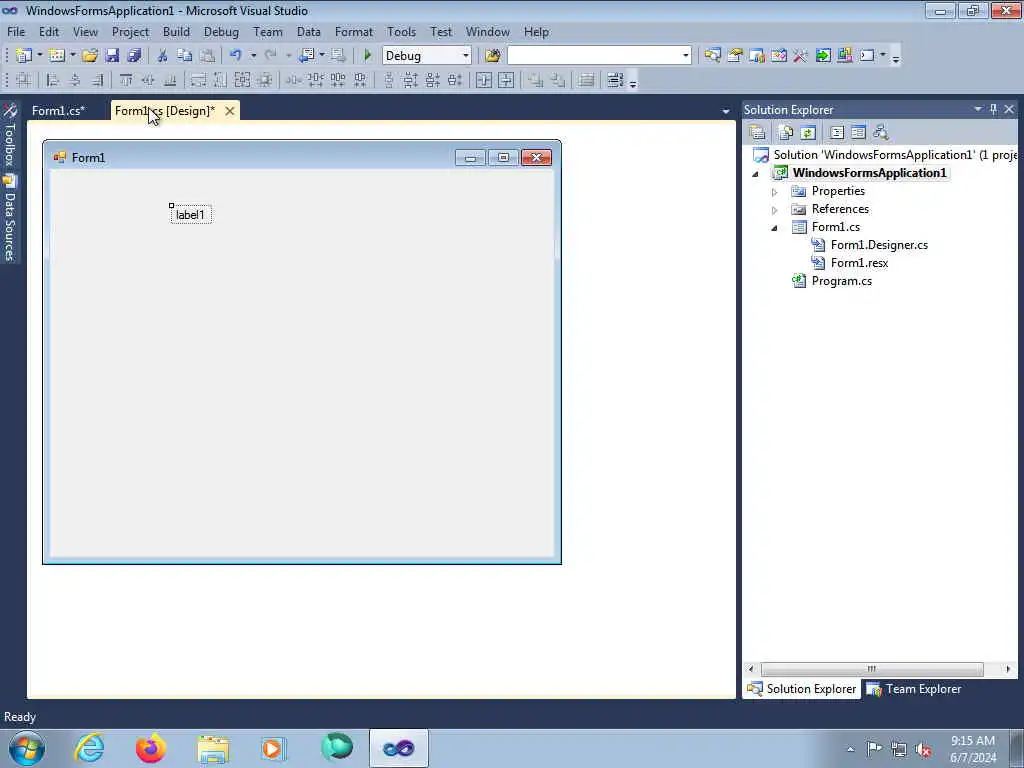Save the current file with the floppy icon
The height and width of the screenshot is (768, 1024).
point(112,56)
